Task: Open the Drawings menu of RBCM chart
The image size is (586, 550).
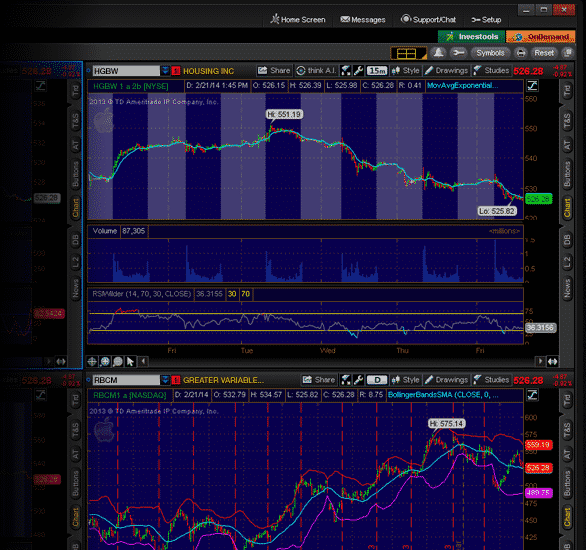Action: pyautogui.click(x=446, y=380)
